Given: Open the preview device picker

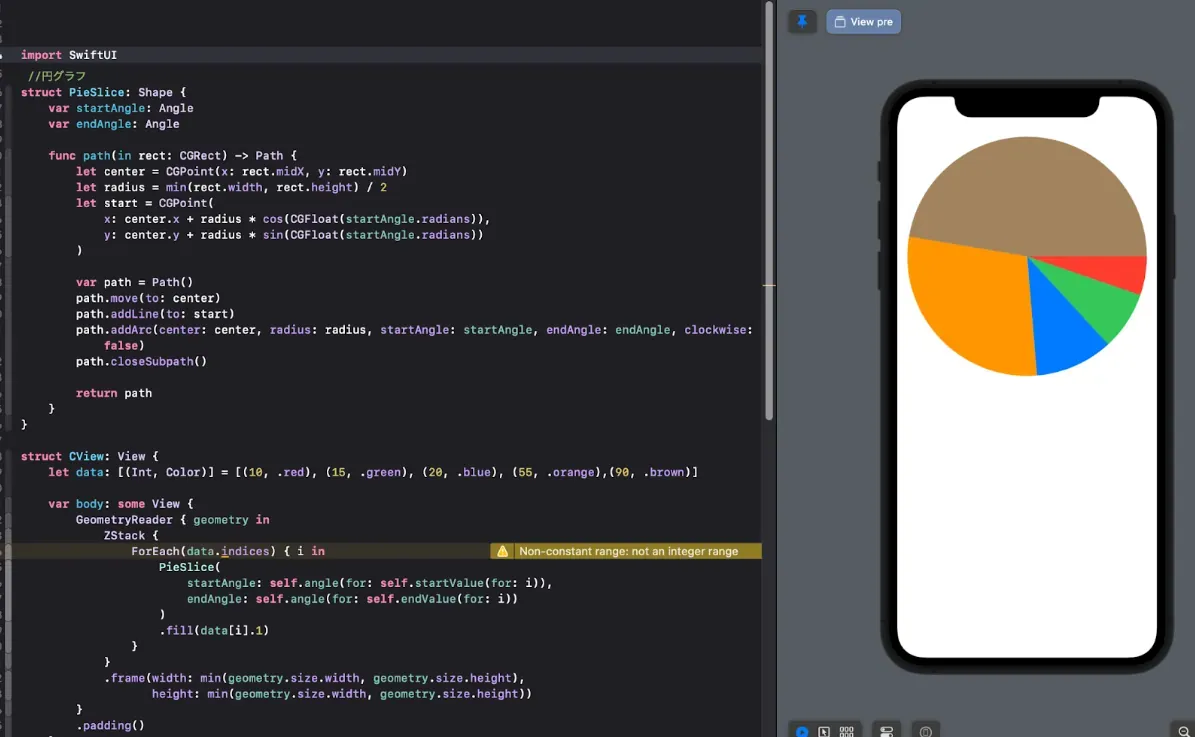Looking at the screenshot, I should pos(926,732).
